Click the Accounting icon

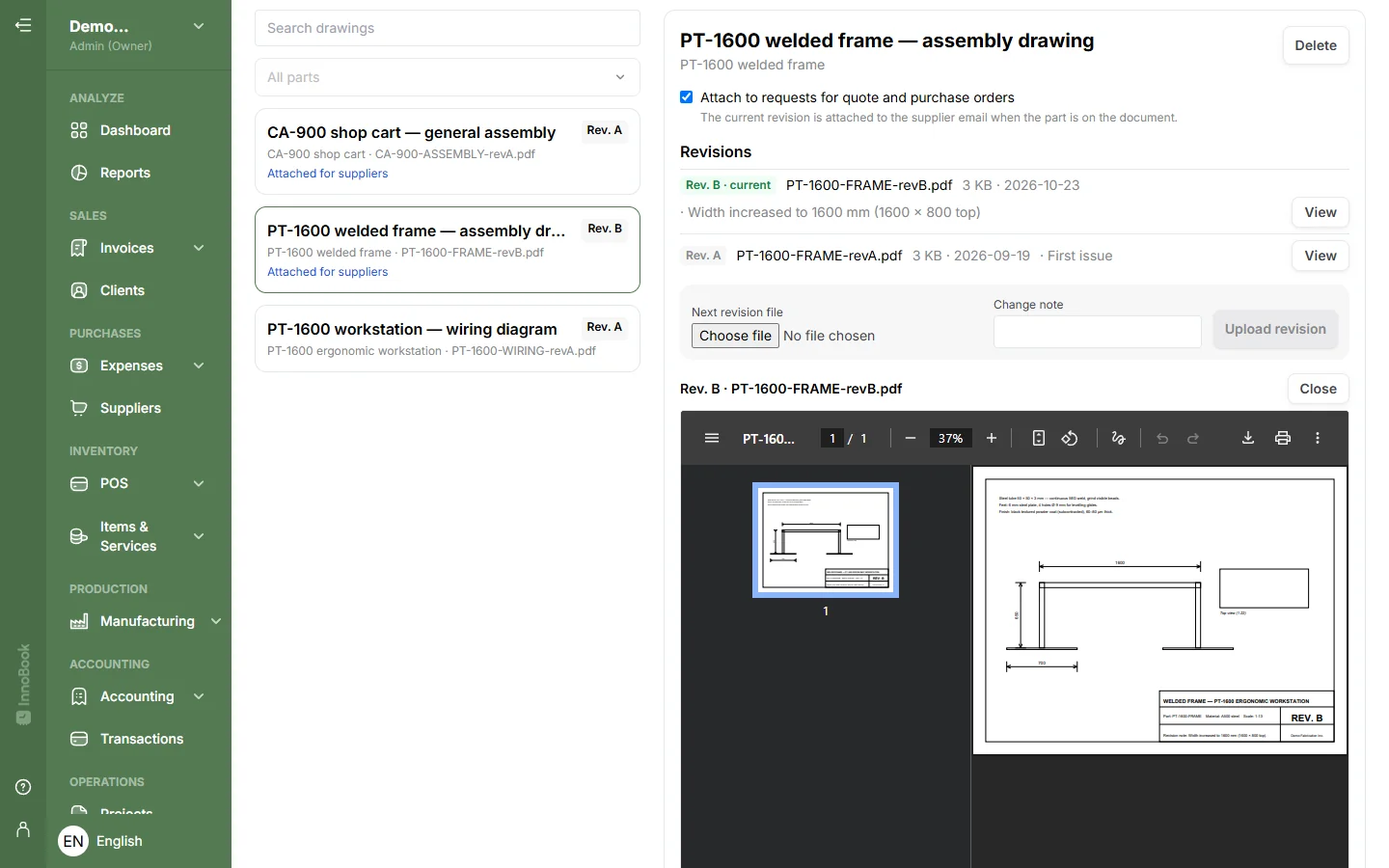pos(79,696)
